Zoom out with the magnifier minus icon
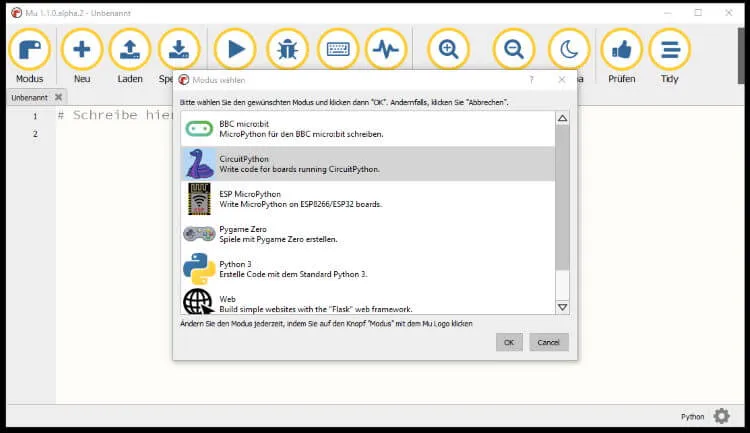 (x=514, y=49)
